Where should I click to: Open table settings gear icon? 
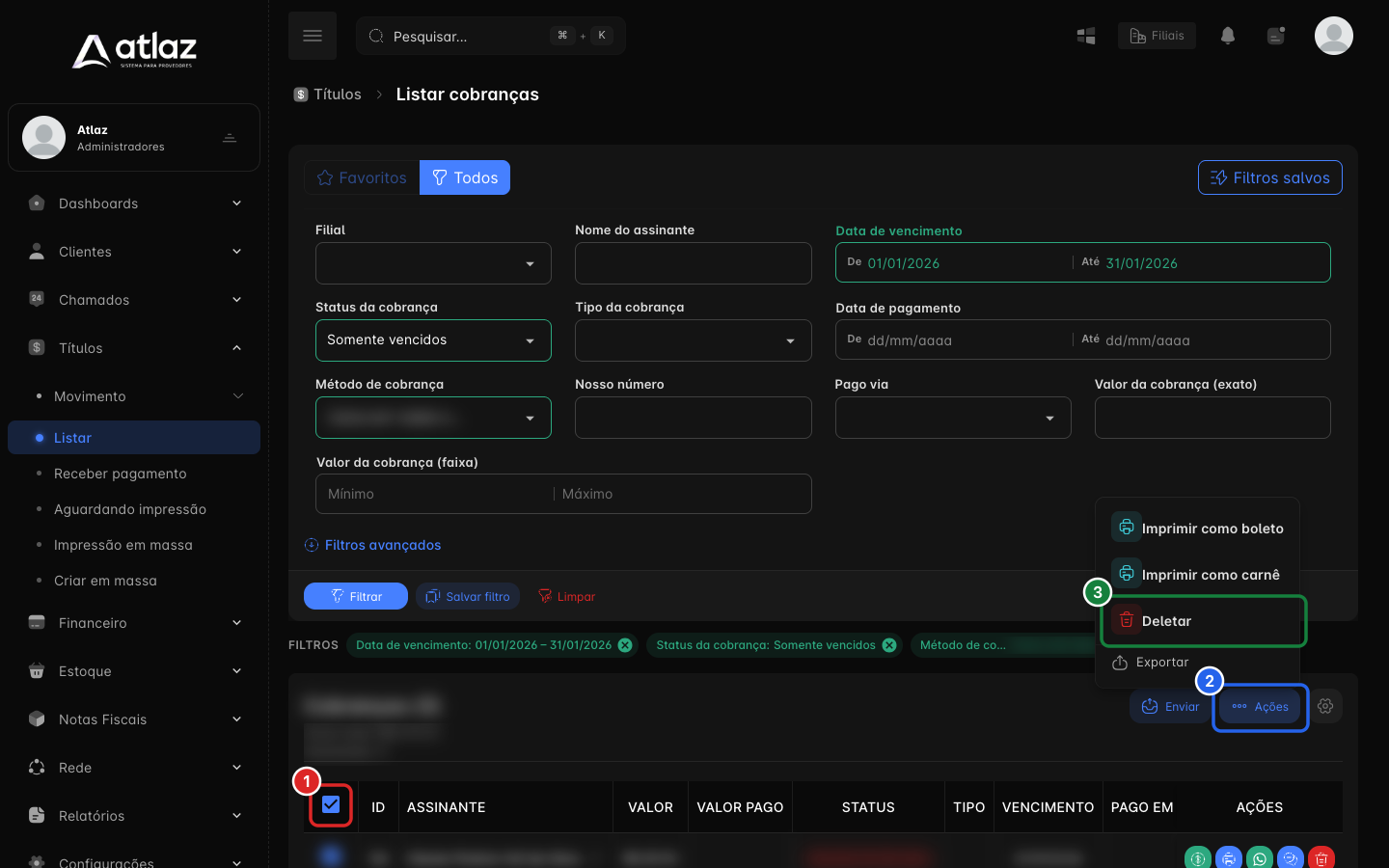[1325, 706]
